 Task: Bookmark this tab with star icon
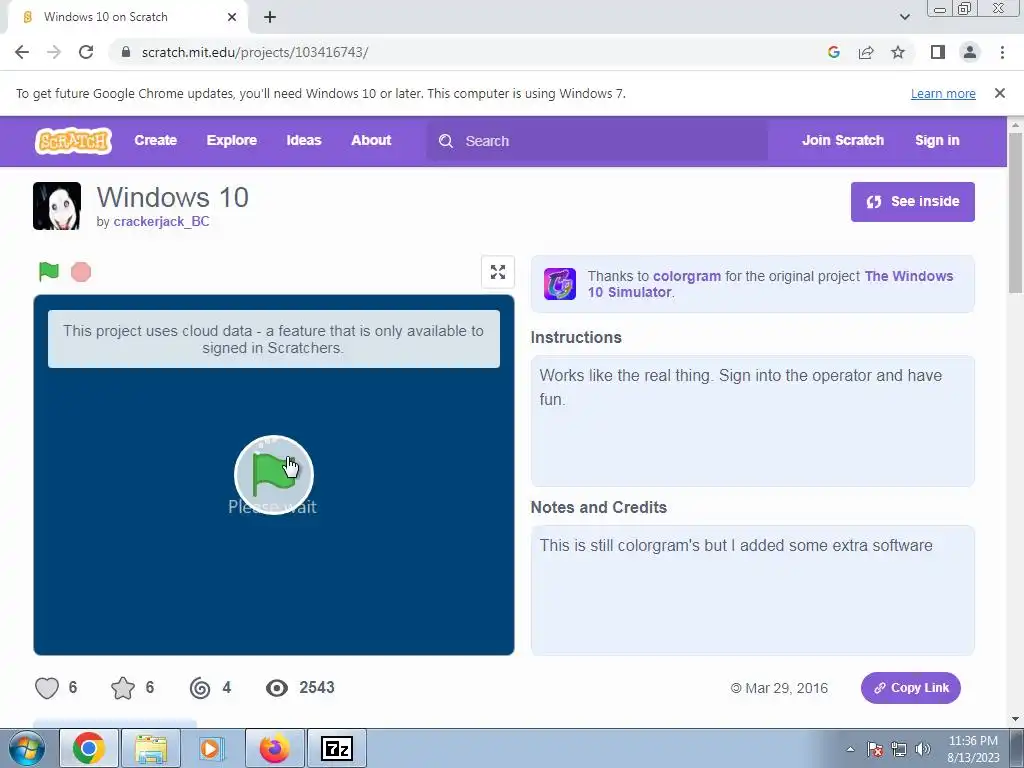coord(898,52)
